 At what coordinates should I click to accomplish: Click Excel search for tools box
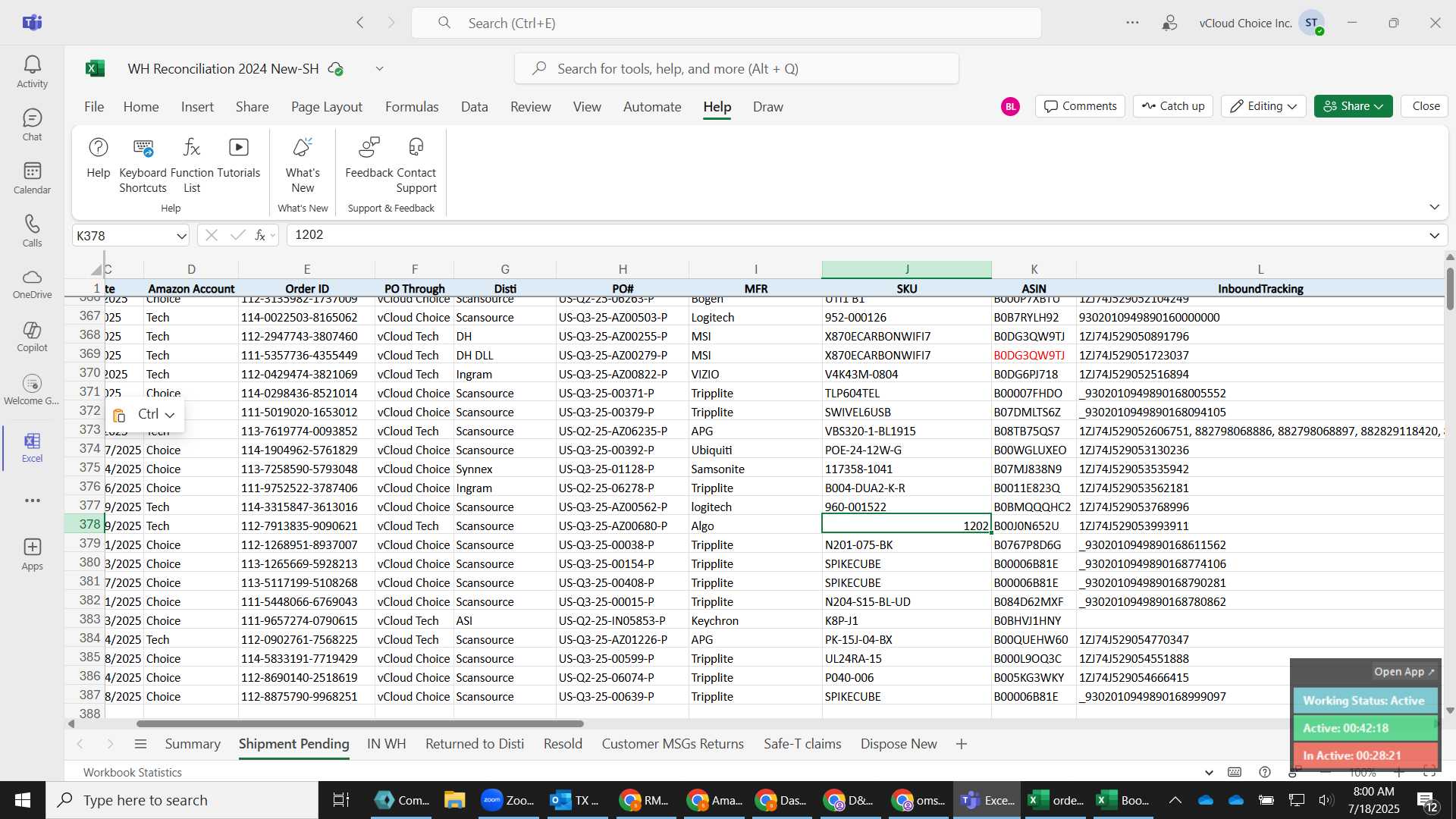pyautogui.click(x=736, y=69)
